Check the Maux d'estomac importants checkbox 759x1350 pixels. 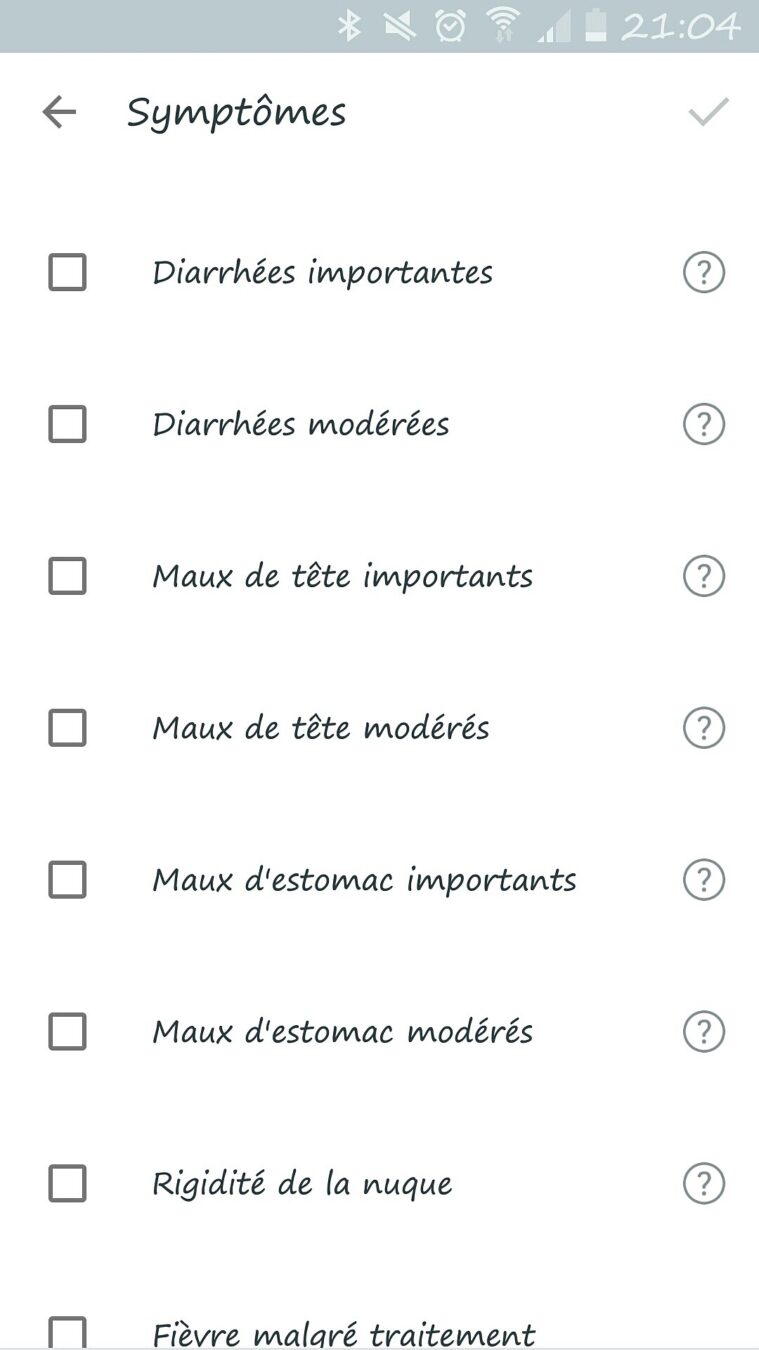[x=67, y=880]
